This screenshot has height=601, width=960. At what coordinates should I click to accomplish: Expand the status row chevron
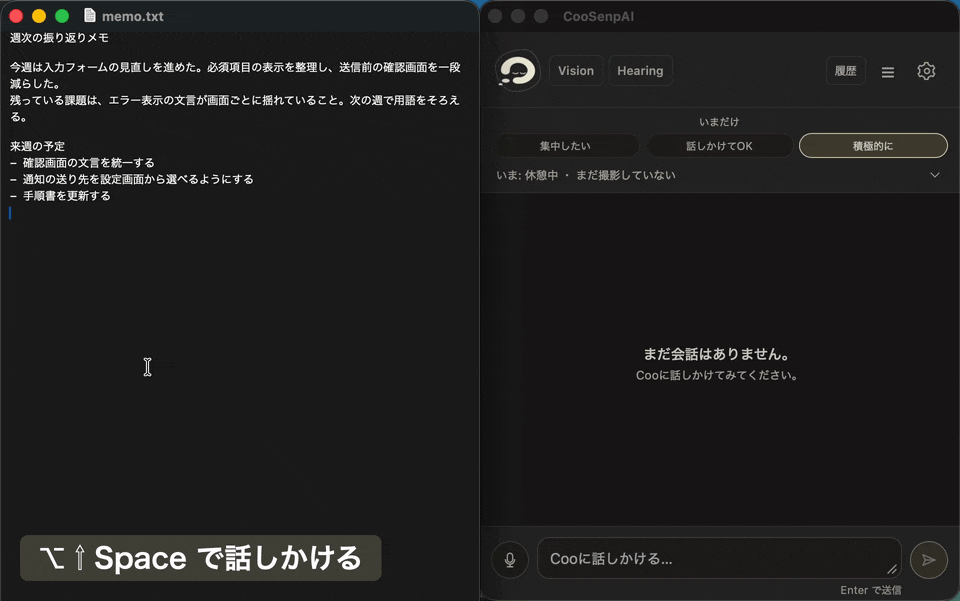(935, 175)
